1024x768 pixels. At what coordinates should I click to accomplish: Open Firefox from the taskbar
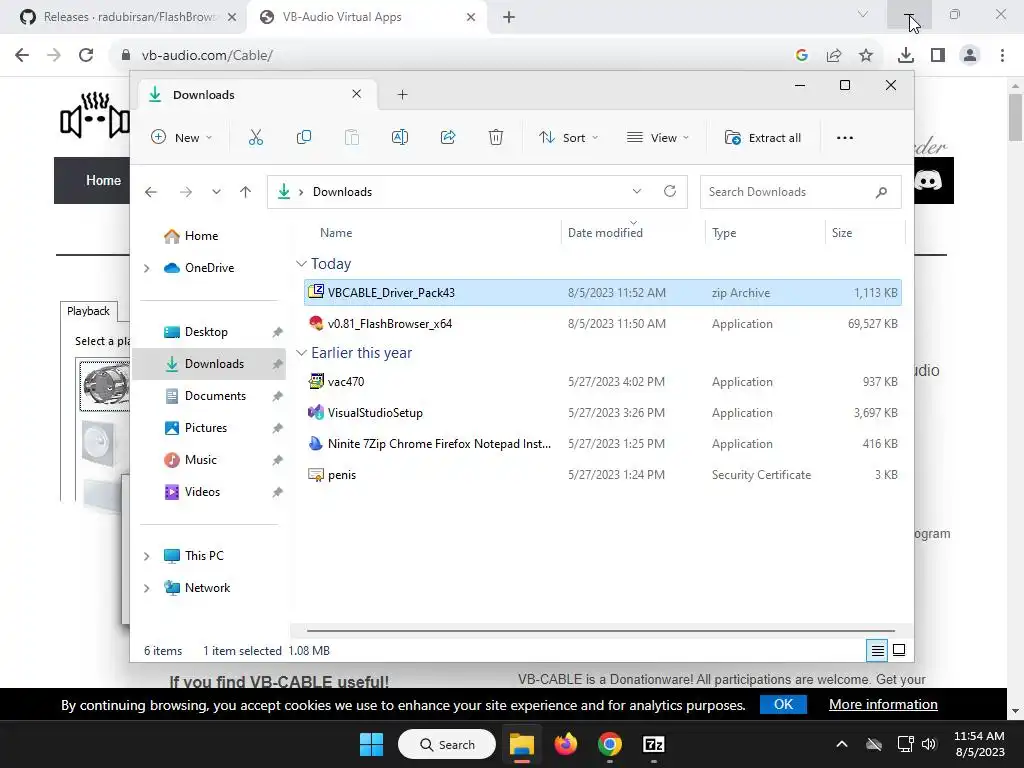pyautogui.click(x=566, y=744)
